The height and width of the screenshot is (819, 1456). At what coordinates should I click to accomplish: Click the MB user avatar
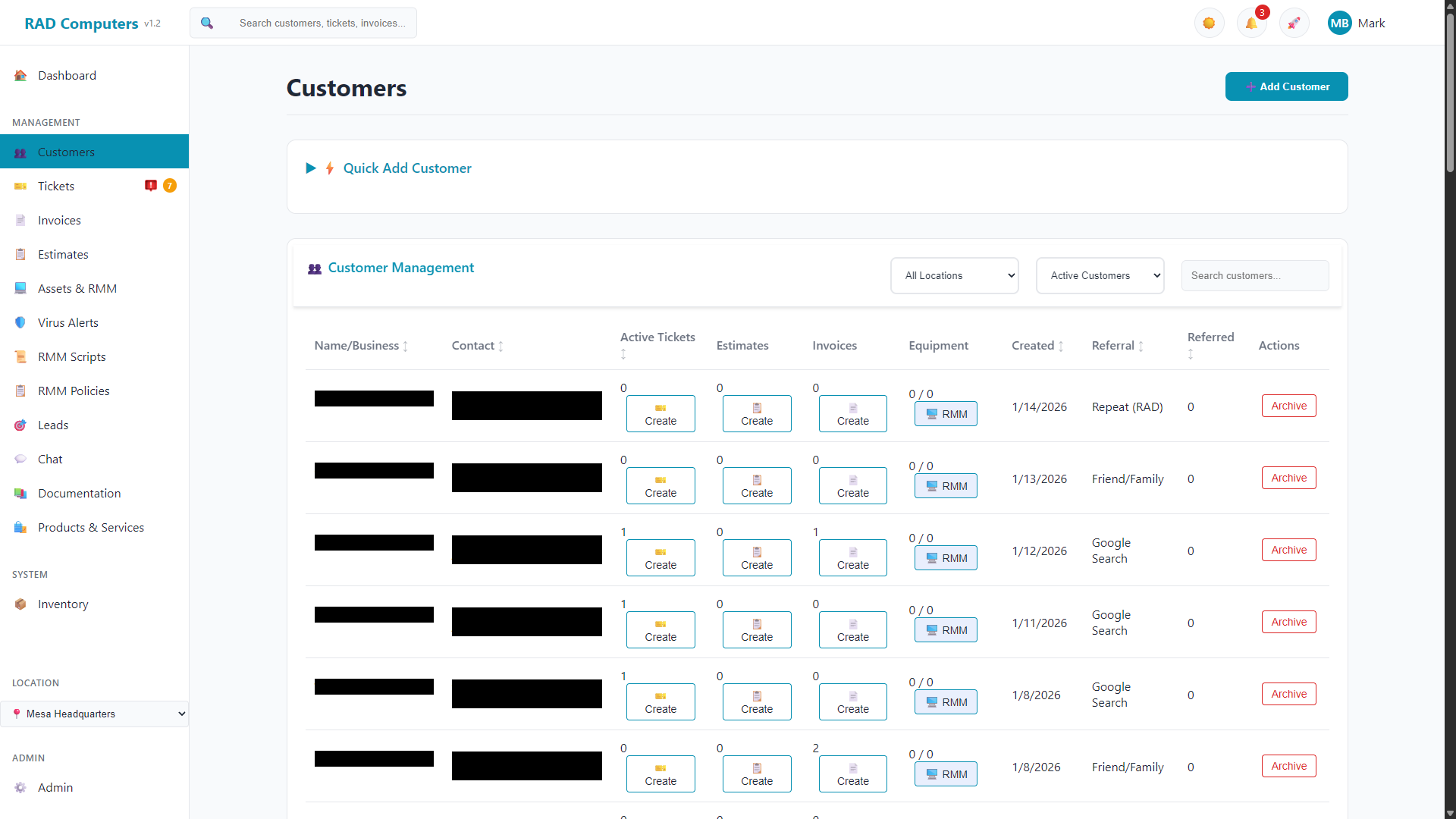1340,23
